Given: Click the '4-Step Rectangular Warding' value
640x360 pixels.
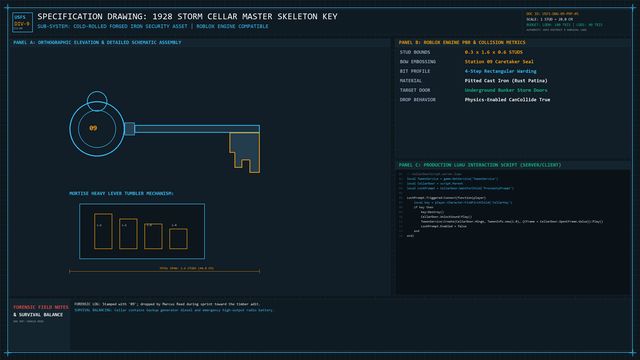Looking at the screenshot, I should 500,71.
